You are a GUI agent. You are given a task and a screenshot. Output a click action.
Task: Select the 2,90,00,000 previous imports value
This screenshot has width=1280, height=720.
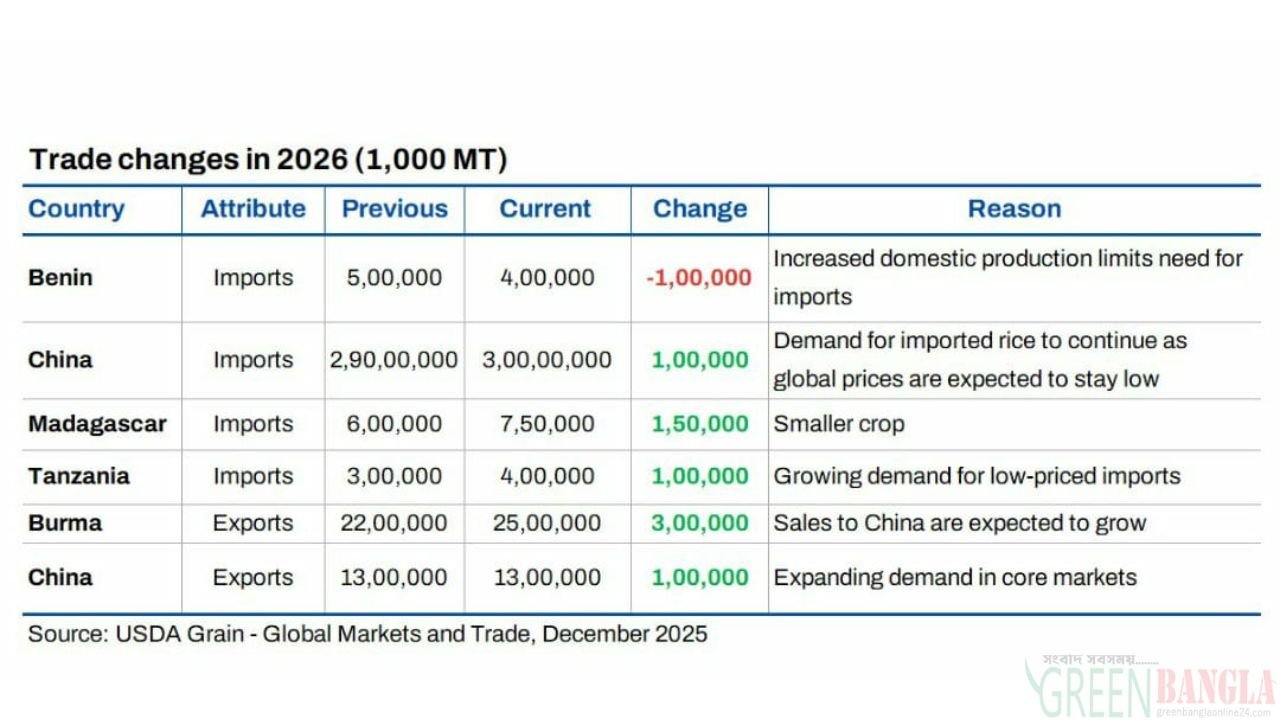394,360
